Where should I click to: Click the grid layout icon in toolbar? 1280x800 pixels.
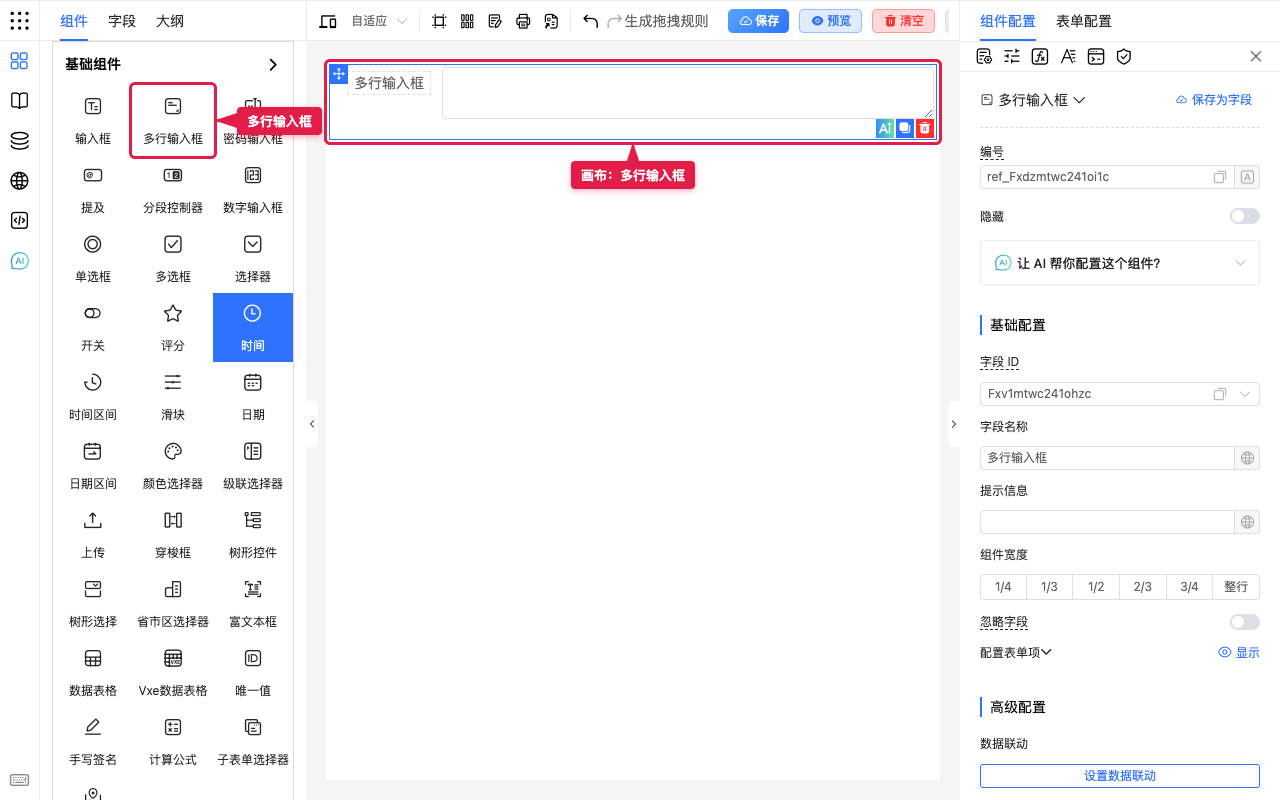467,21
